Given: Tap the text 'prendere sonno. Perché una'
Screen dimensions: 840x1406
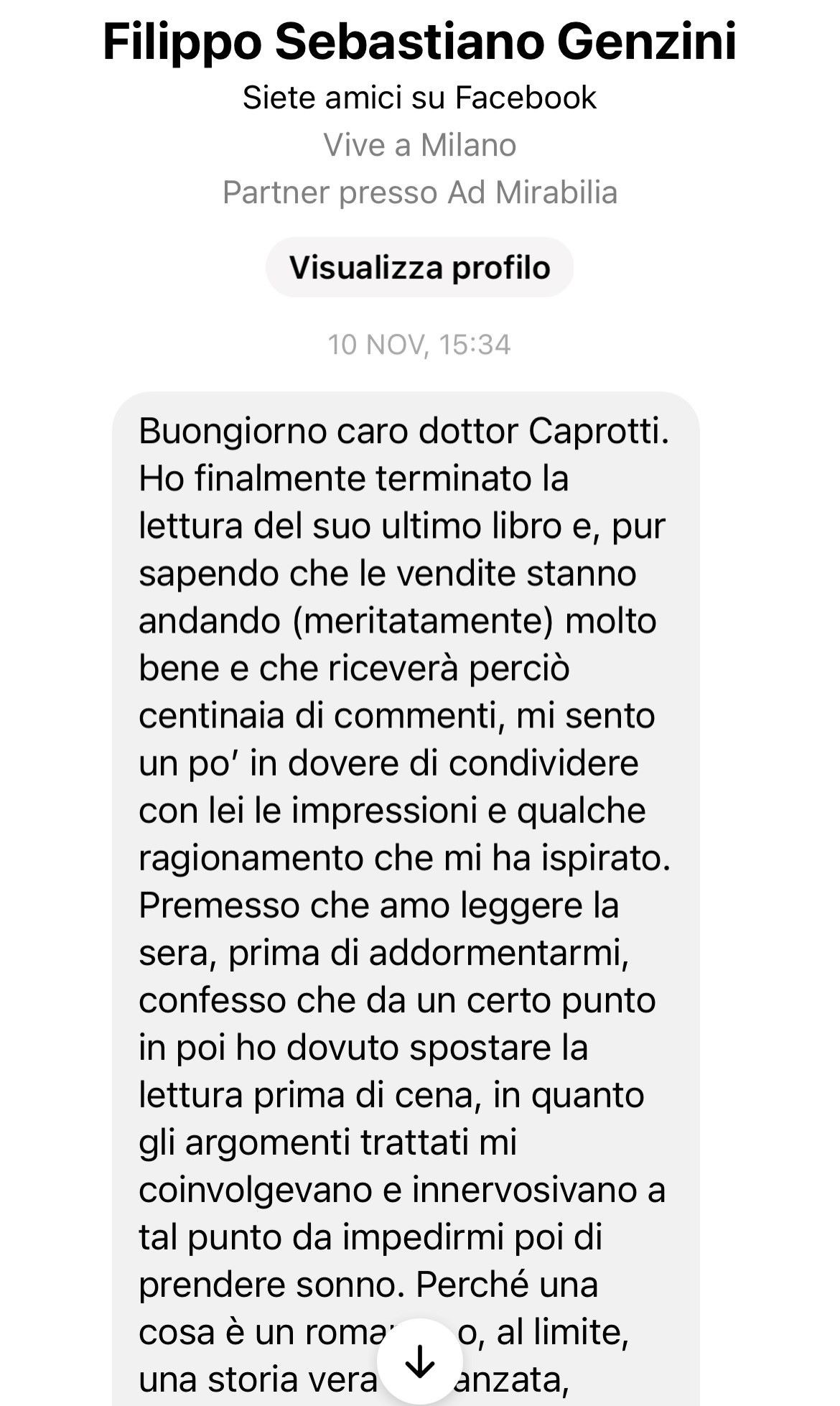Looking at the screenshot, I should coord(368,1285).
